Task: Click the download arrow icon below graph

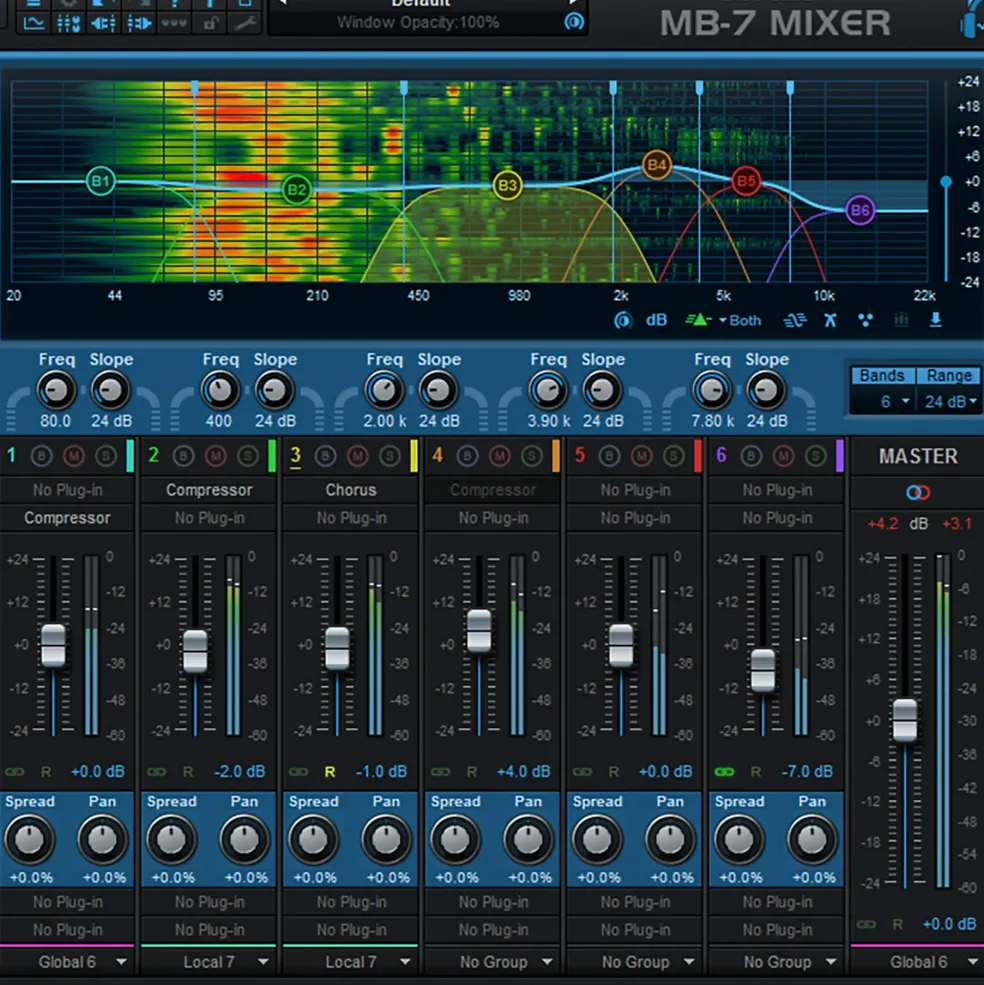Action: [x=936, y=320]
